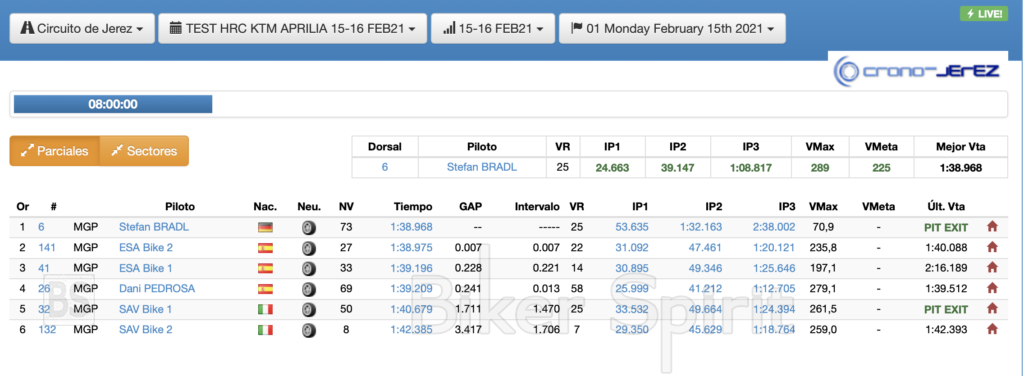Click Spanish flag in ESA Bike 2 row
Image resolution: width=1024 pixels, height=376 pixels.
pos(265,248)
